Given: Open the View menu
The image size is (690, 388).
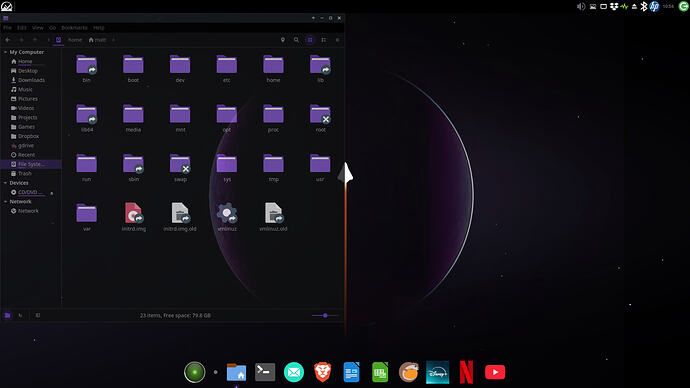Looking at the screenshot, I should coord(37,28).
